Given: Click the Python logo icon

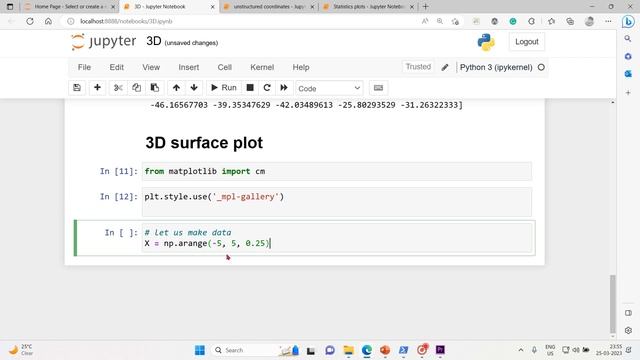Looking at the screenshot, I should coord(486,42).
